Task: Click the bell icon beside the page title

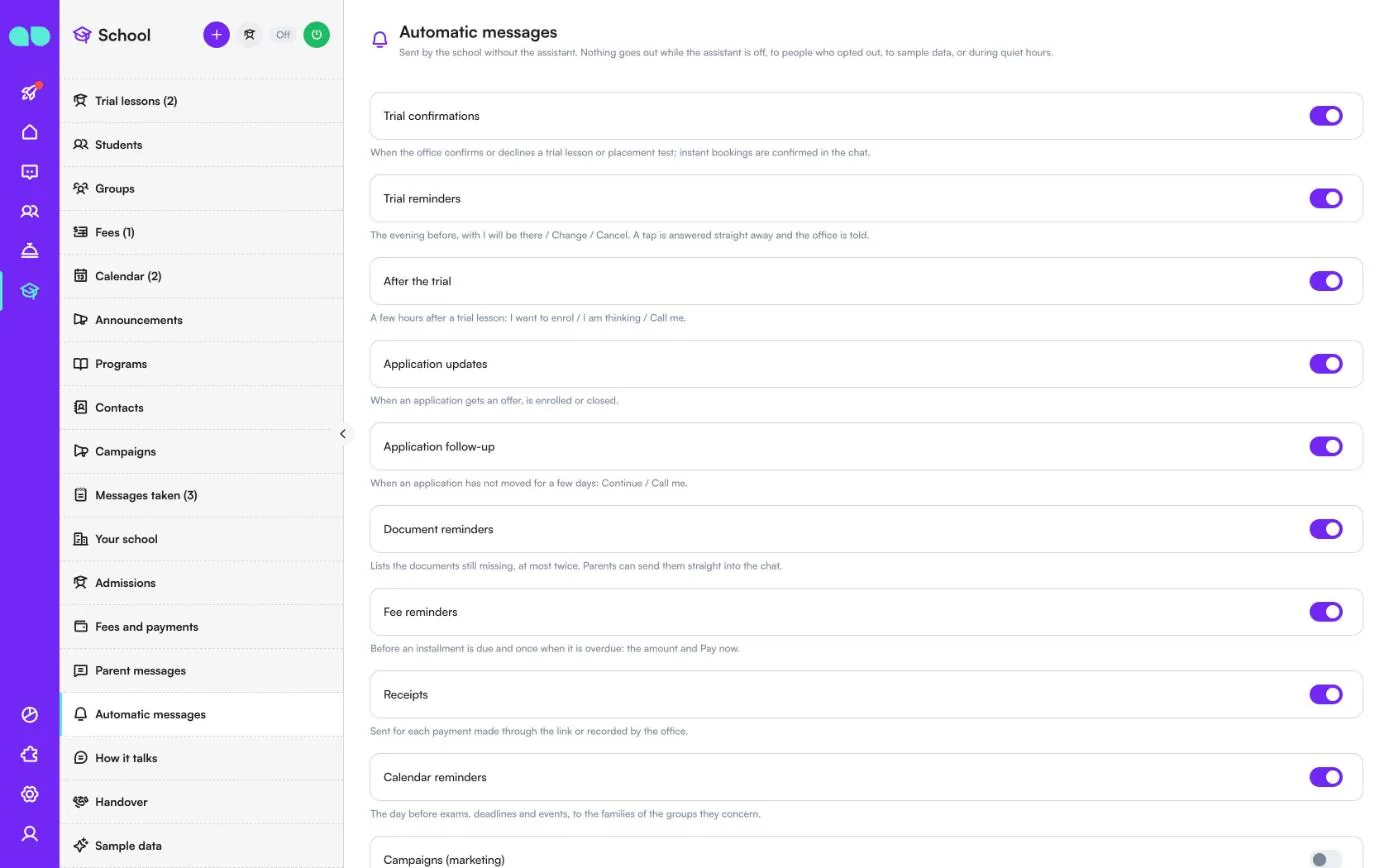Action: click(x=380, y=40)
